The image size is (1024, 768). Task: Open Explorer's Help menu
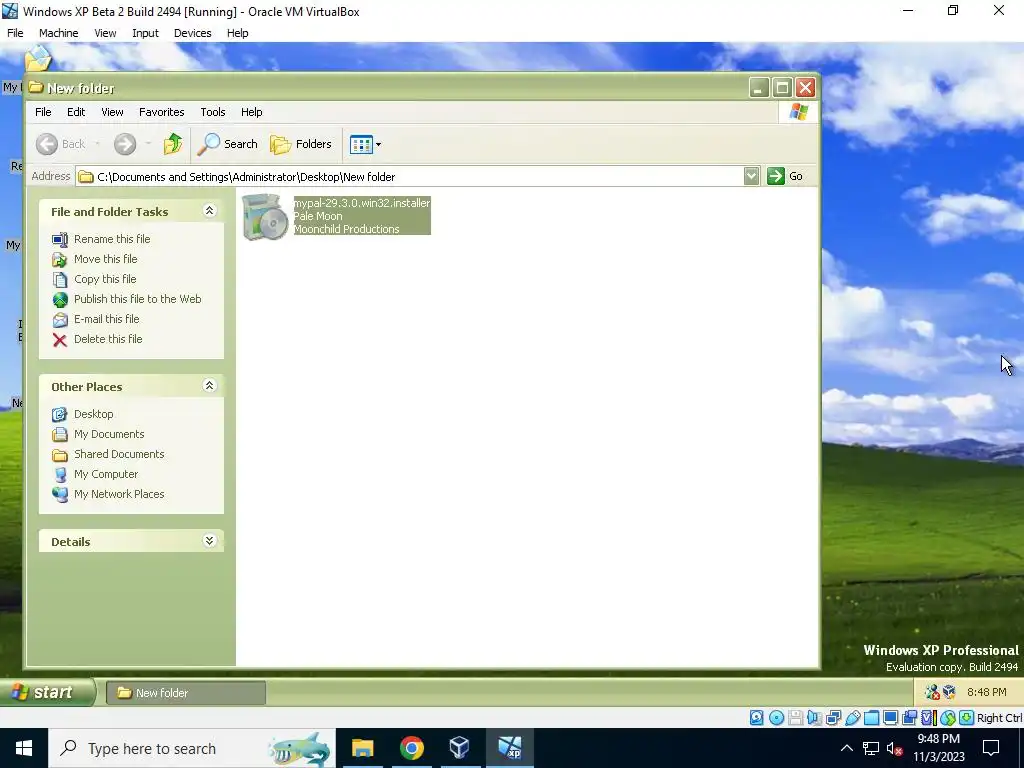point(251,112)
